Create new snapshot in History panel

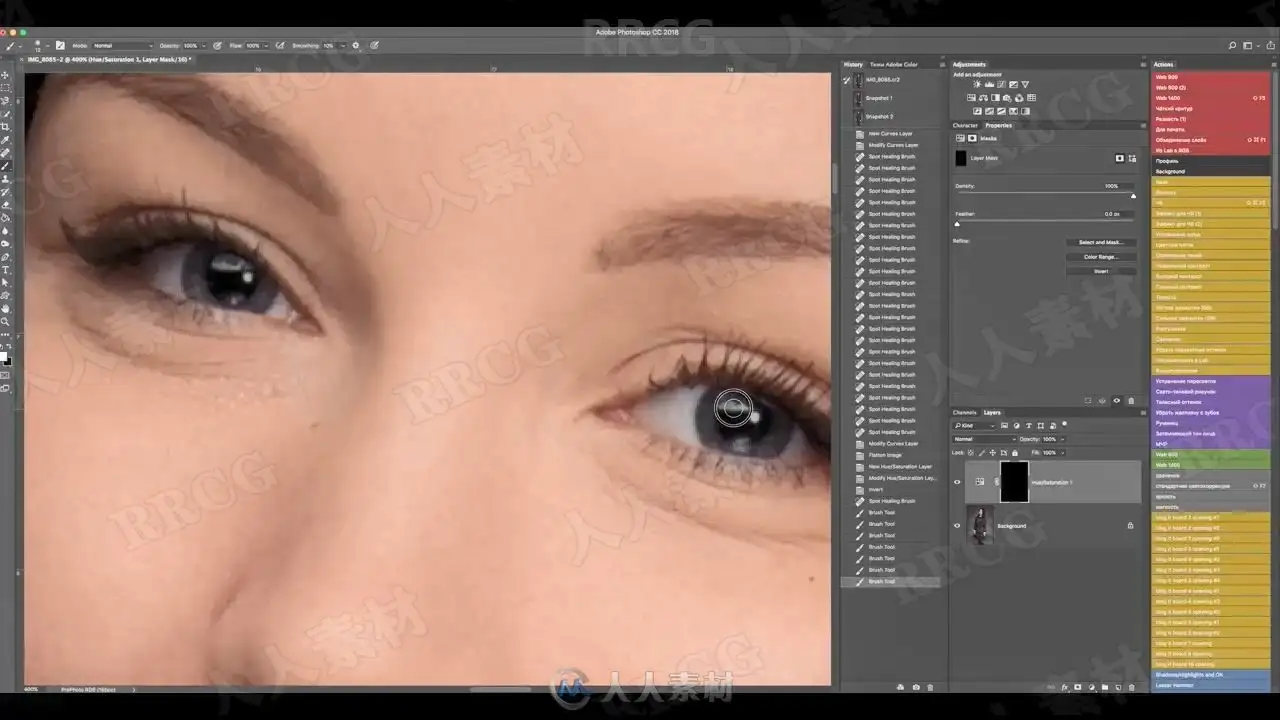click(x=916, y=688)
